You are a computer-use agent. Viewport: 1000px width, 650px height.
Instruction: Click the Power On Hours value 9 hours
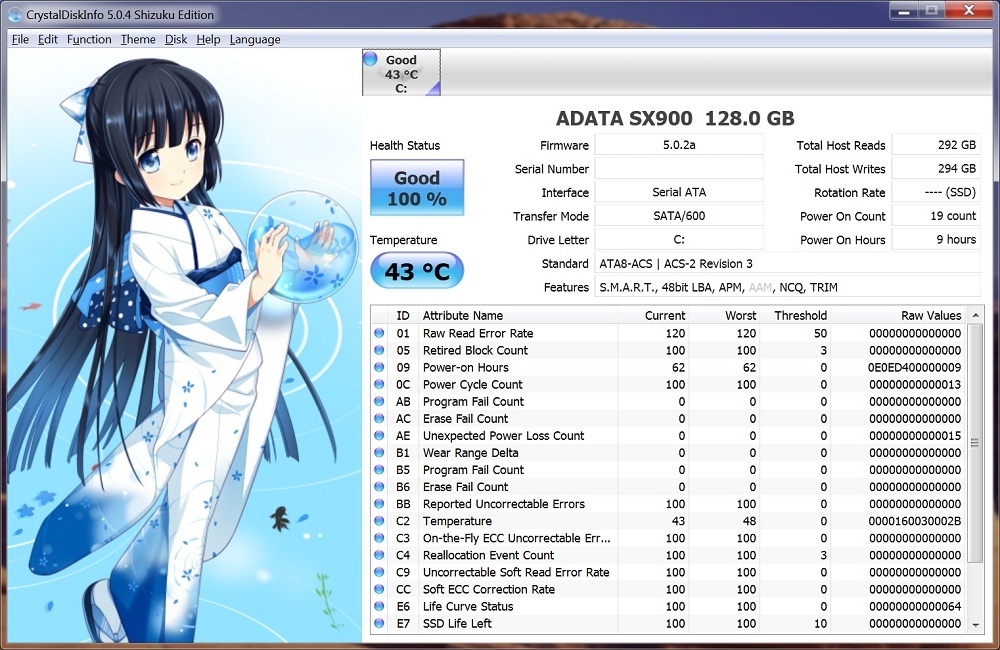tap(936, 239)
